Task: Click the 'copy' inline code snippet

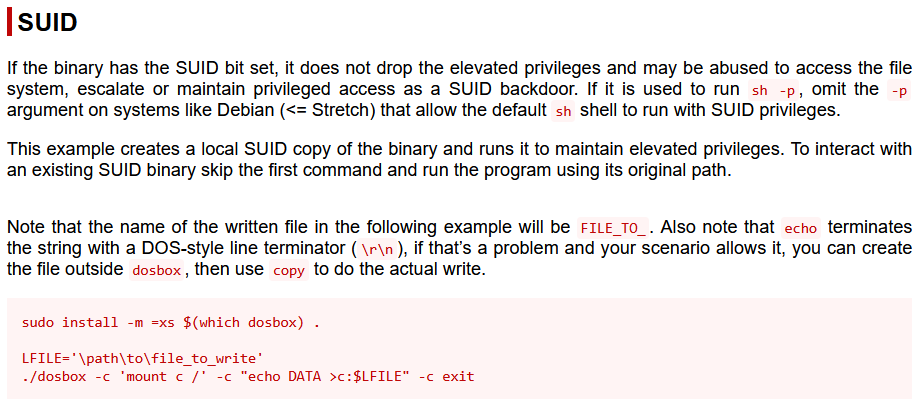Action: click(x=289, y=271)
